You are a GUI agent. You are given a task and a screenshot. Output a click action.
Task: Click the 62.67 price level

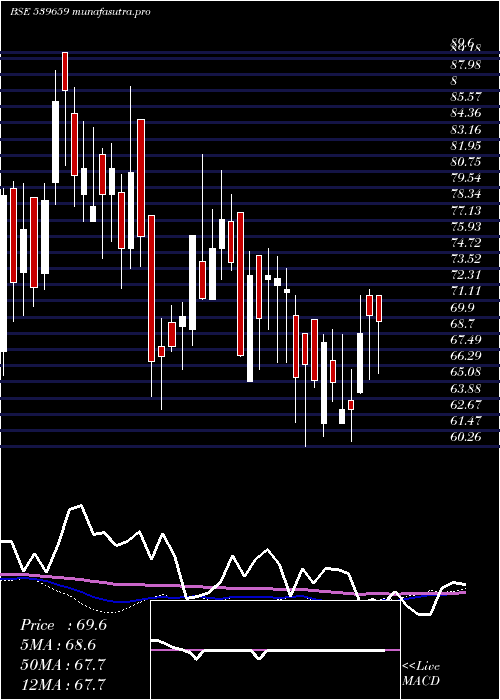pos(466,404)
